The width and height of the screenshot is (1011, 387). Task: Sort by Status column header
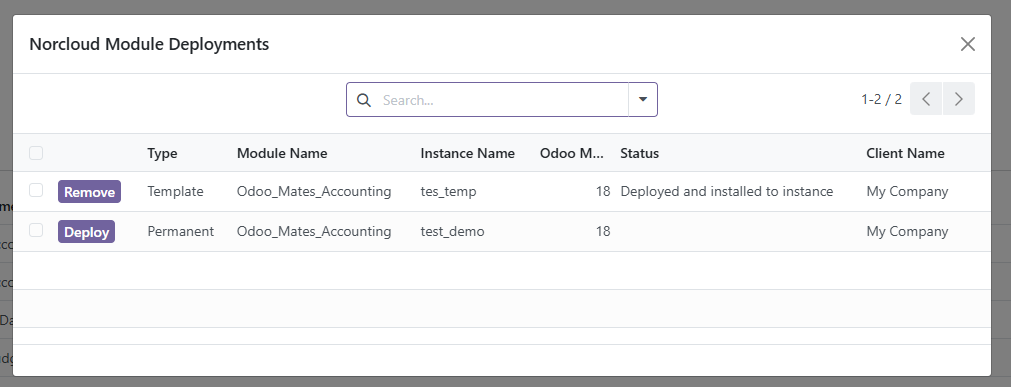tap(640, 154)
